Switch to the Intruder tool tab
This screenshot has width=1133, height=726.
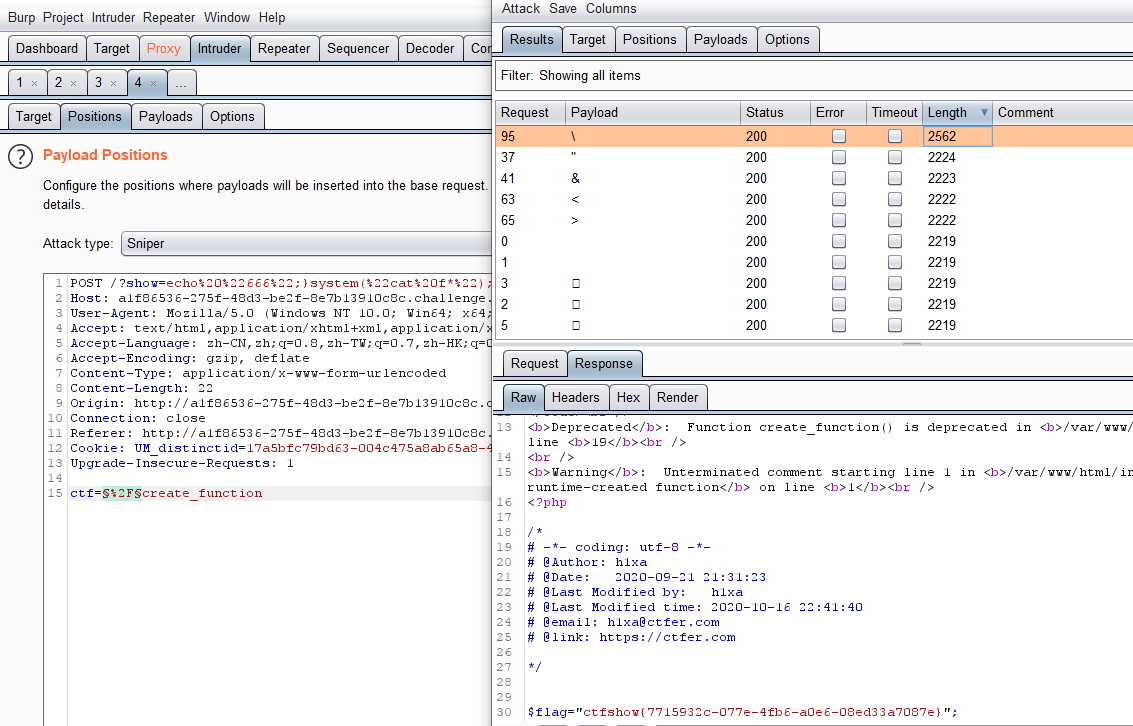click(220, 48)
